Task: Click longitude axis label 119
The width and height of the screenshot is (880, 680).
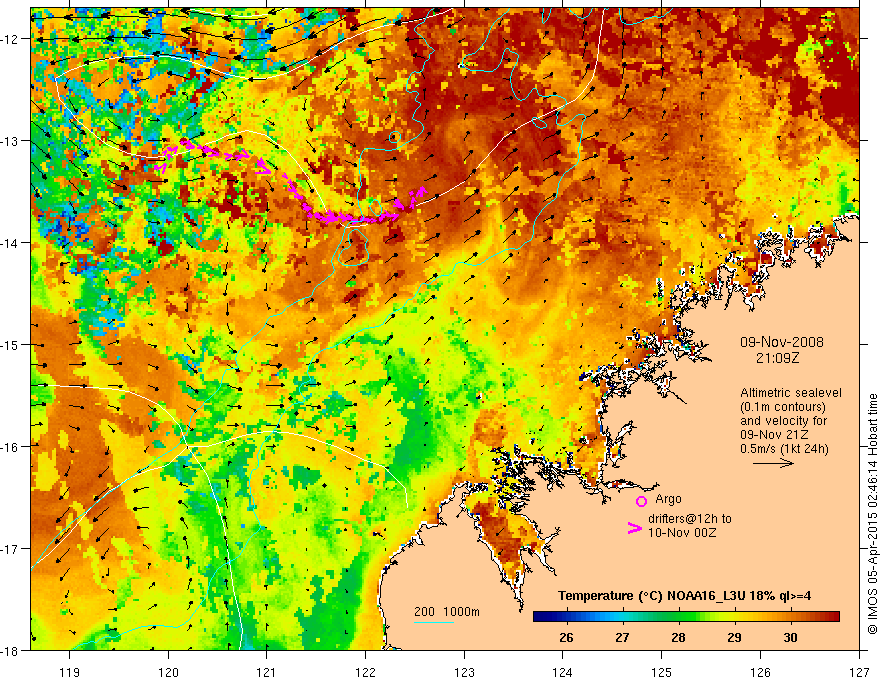Action: [x=70, y=672]
